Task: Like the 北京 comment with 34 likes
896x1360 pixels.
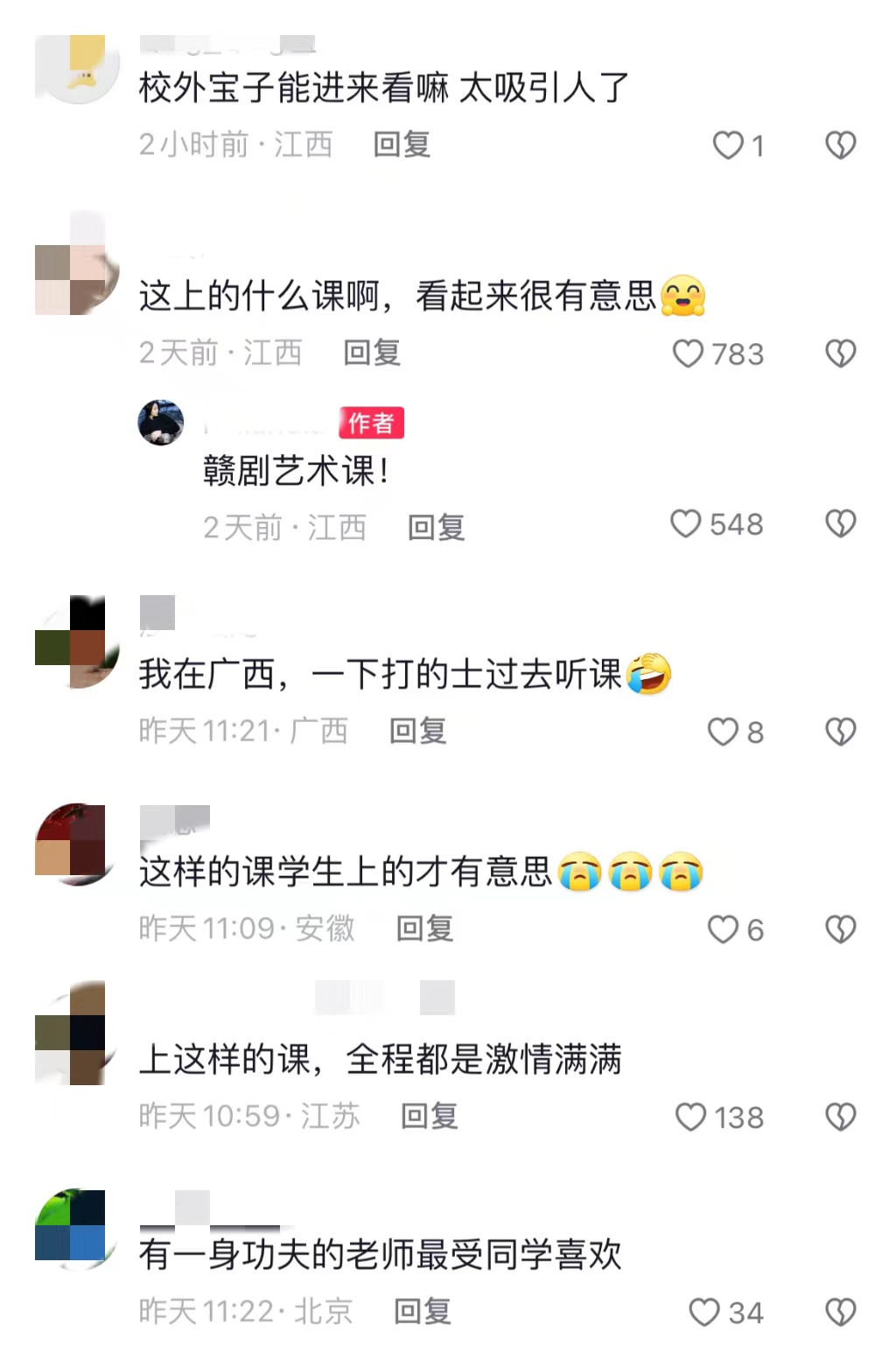Action: click(x=704, y=1312)
